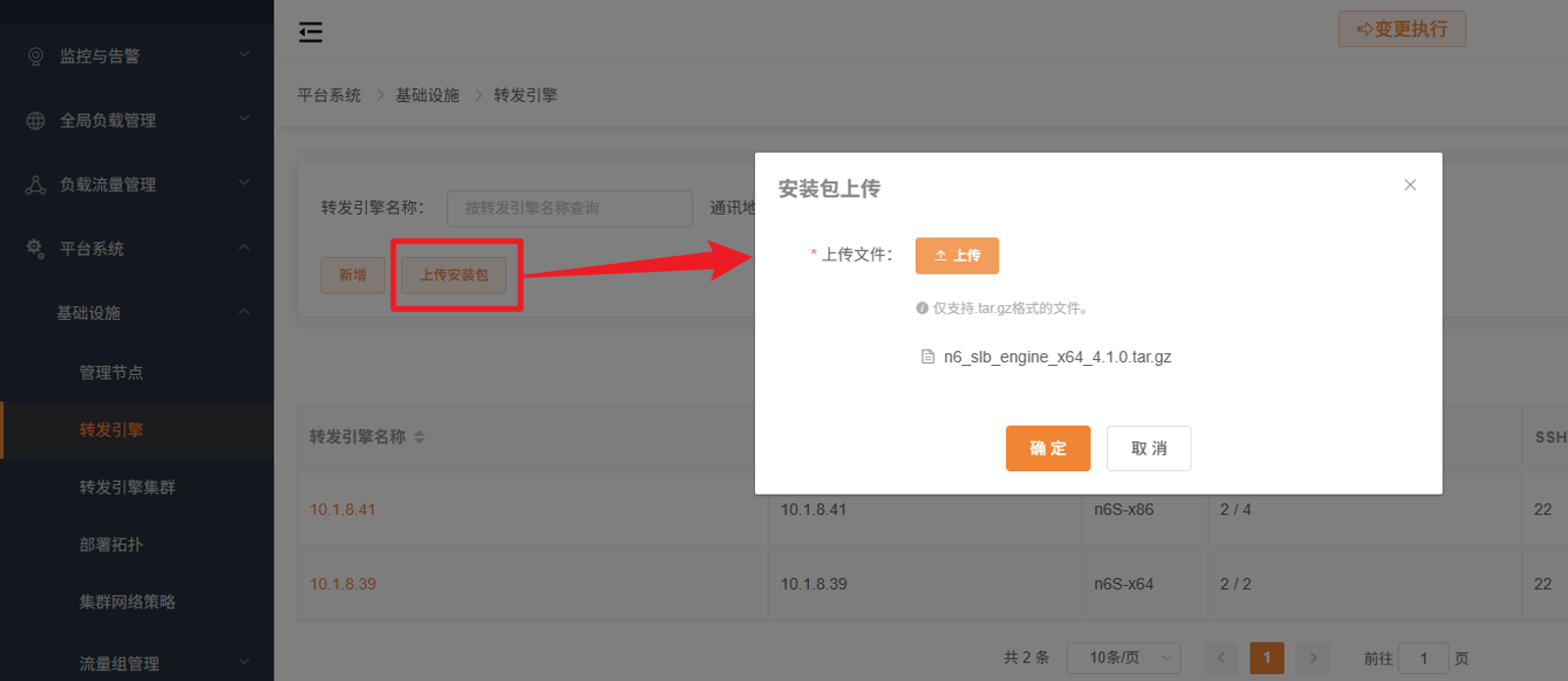Click the n6S-x86 table cell
Screen dimensions: 1568x681
1124,510
